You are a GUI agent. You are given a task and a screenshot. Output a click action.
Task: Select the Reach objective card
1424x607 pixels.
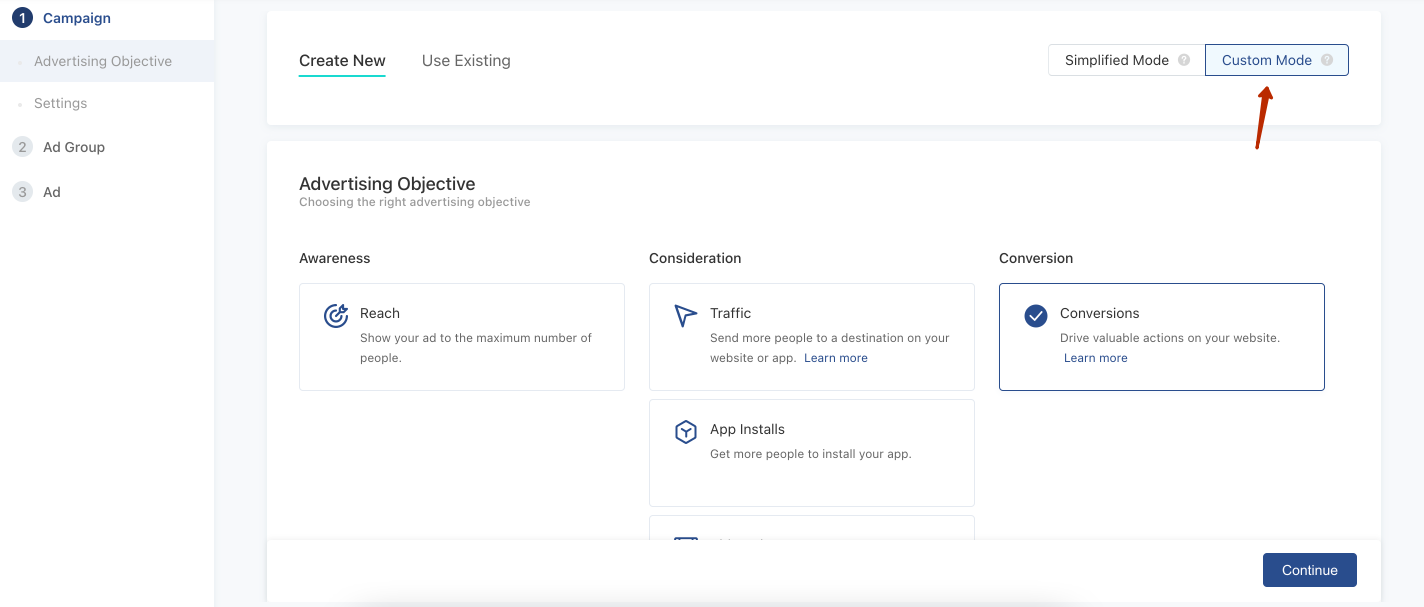(x=461, y=336)
